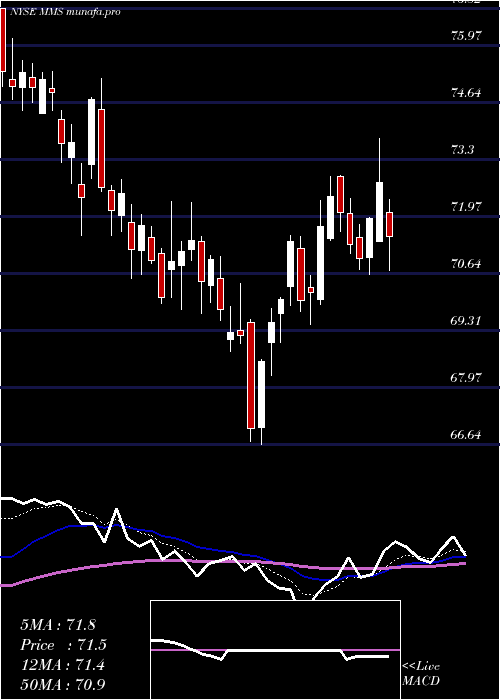Click the <<Live MACD label

[x=421, y=674]
